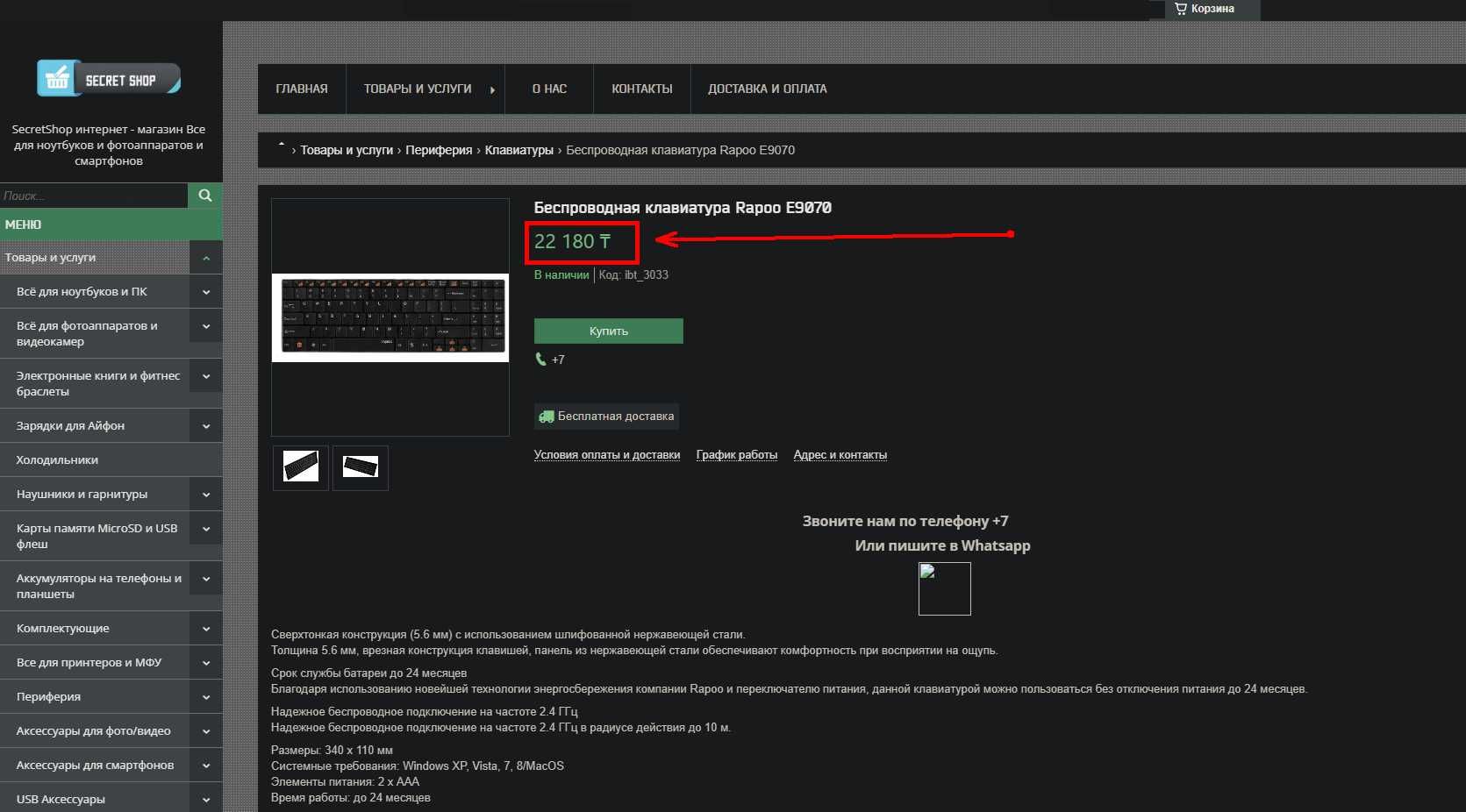
Task: Click the green phone icon
Action: point(540,359)
